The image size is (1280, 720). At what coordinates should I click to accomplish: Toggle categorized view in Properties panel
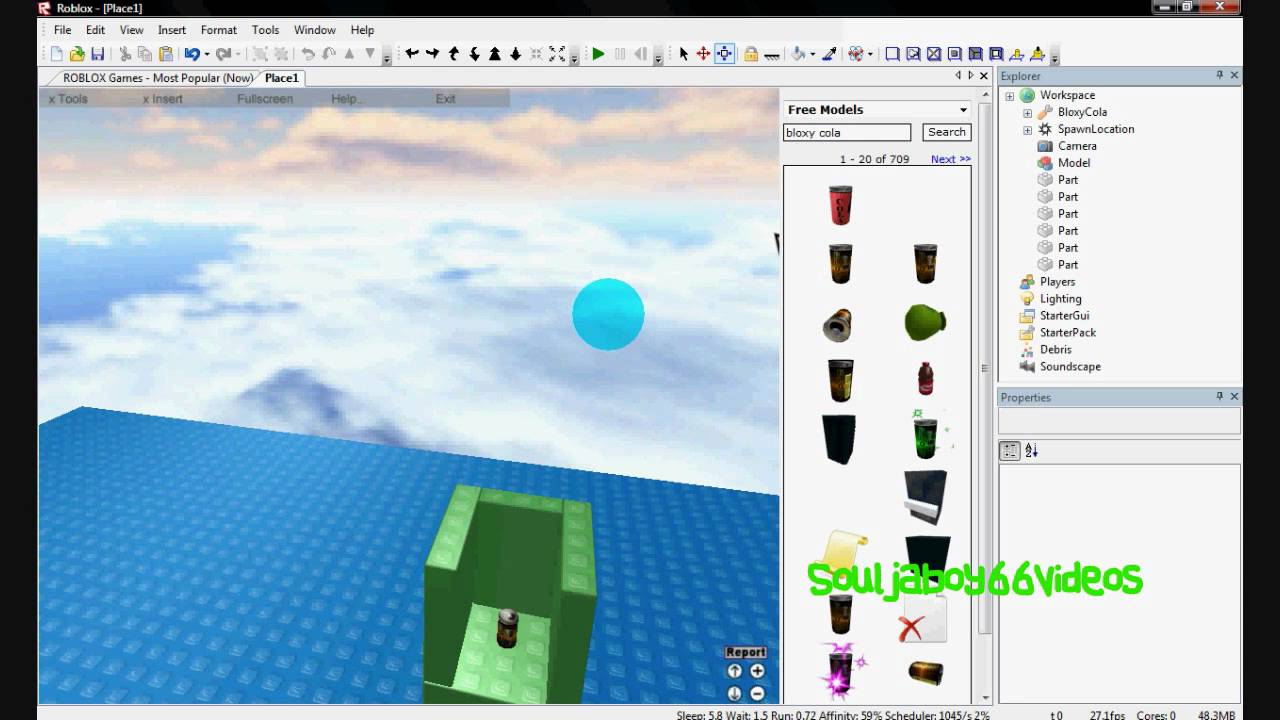point(1010,451)
